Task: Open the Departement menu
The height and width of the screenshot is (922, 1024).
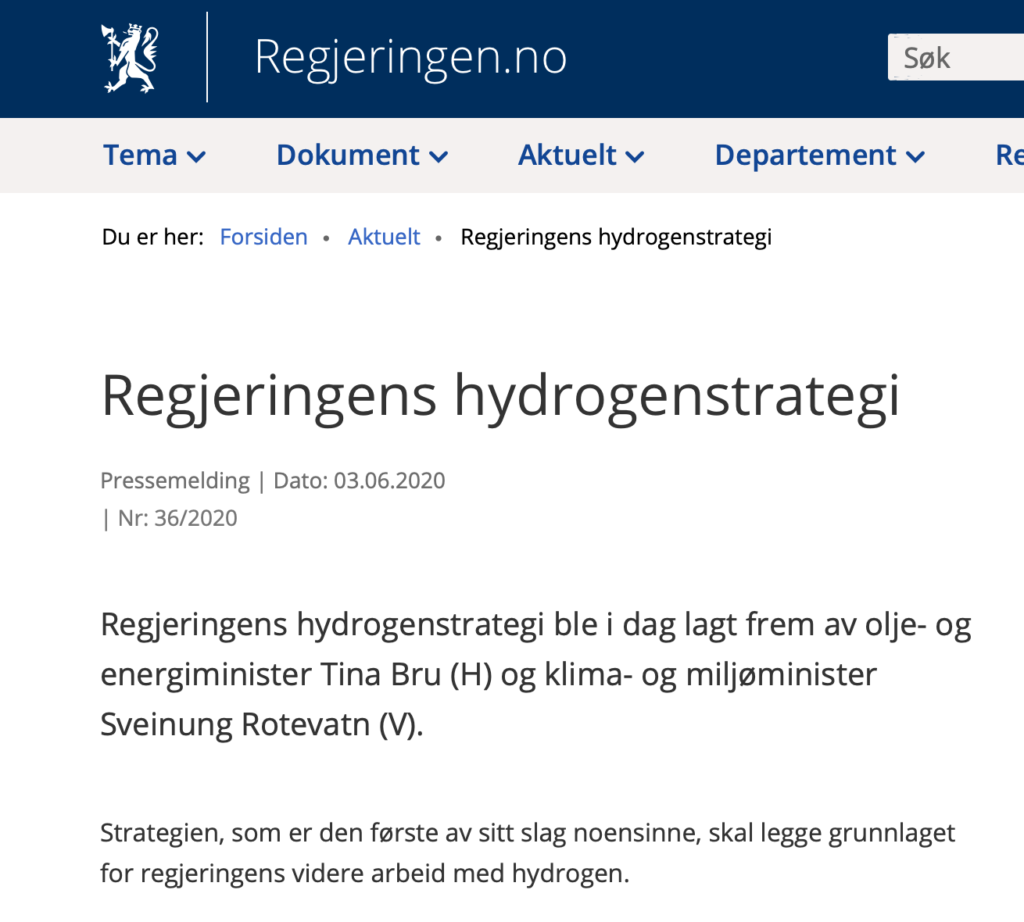Action: click(x=820, y=155)
